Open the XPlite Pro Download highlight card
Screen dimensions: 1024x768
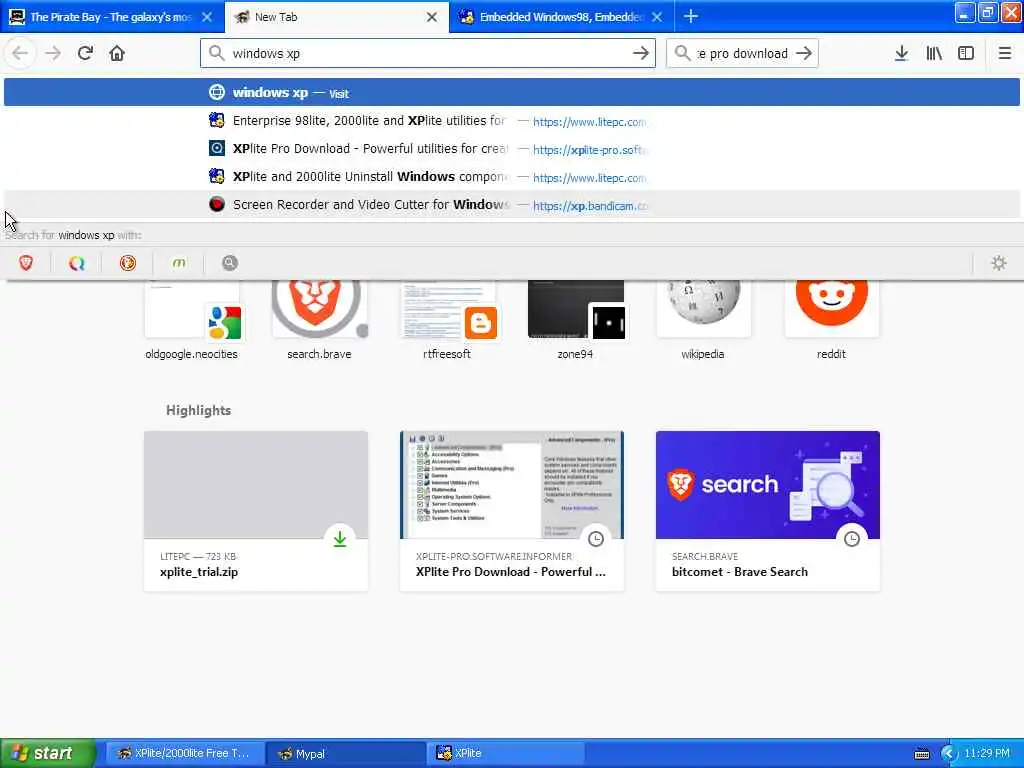coord(512,511)
